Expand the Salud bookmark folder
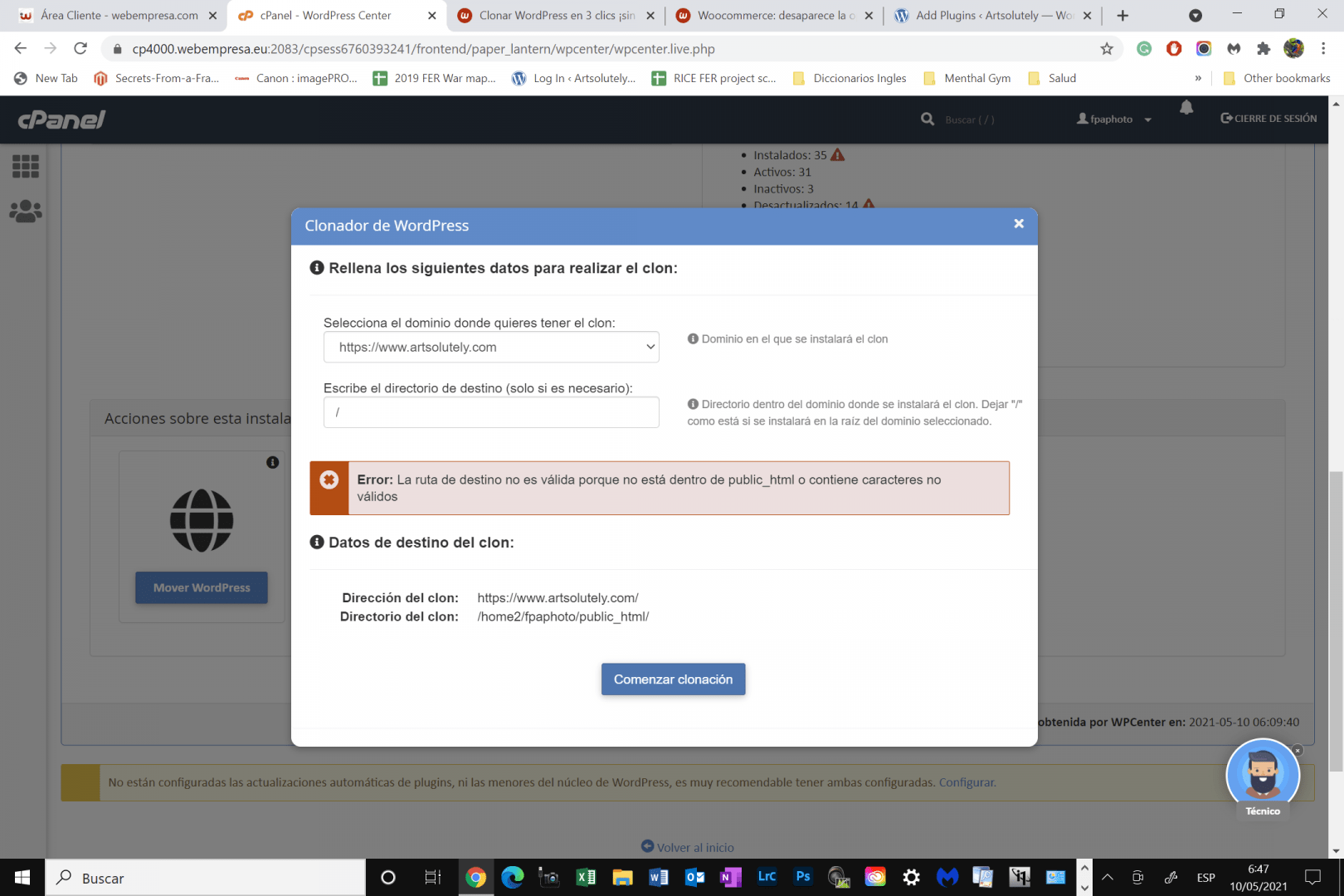The height and width of the screenshot is (896, 1344). click(x=1052, y=78)
